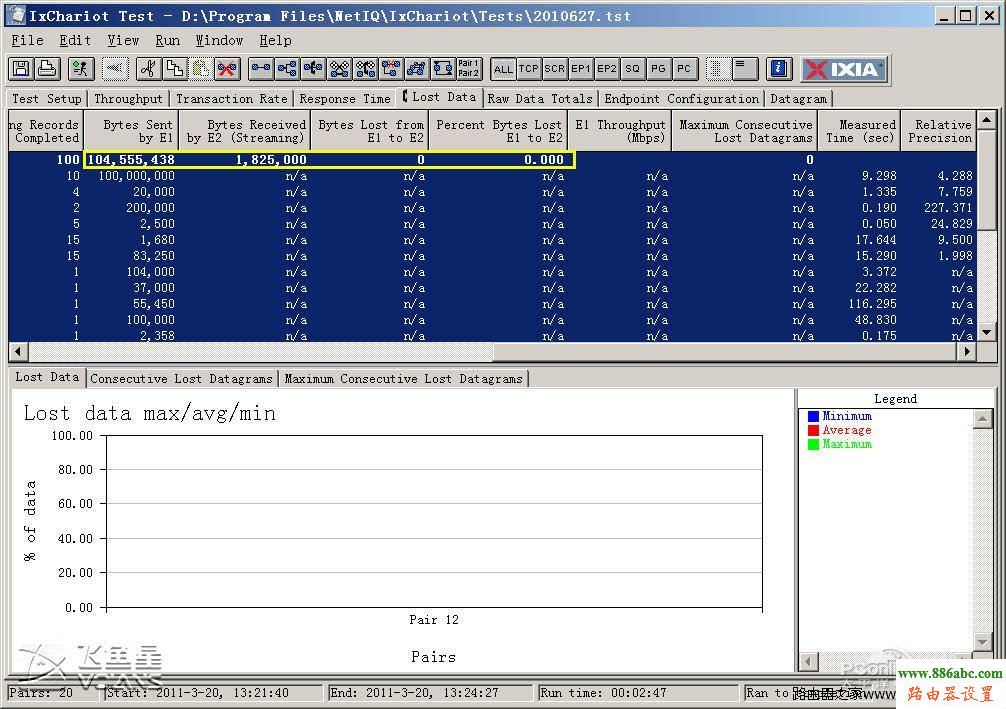This screenshot has width=1006, height=709.
Task: Toggle the TCP filter button
Action: pos(529,69)
